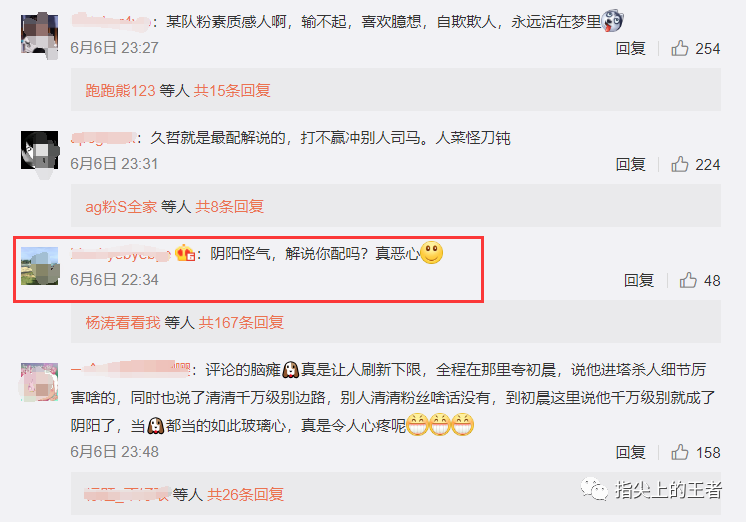Image resolution: width=746 pixels, height=522 pixels.
Task: Expand the 共26条回复 replies
Action: (245, 494)
